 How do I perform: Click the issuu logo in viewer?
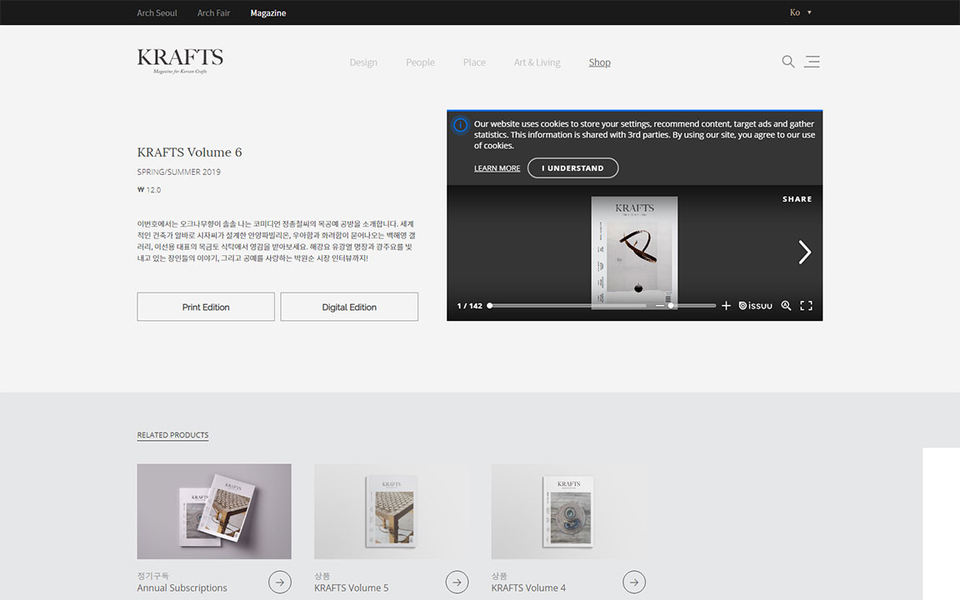[x=755, y=306]
